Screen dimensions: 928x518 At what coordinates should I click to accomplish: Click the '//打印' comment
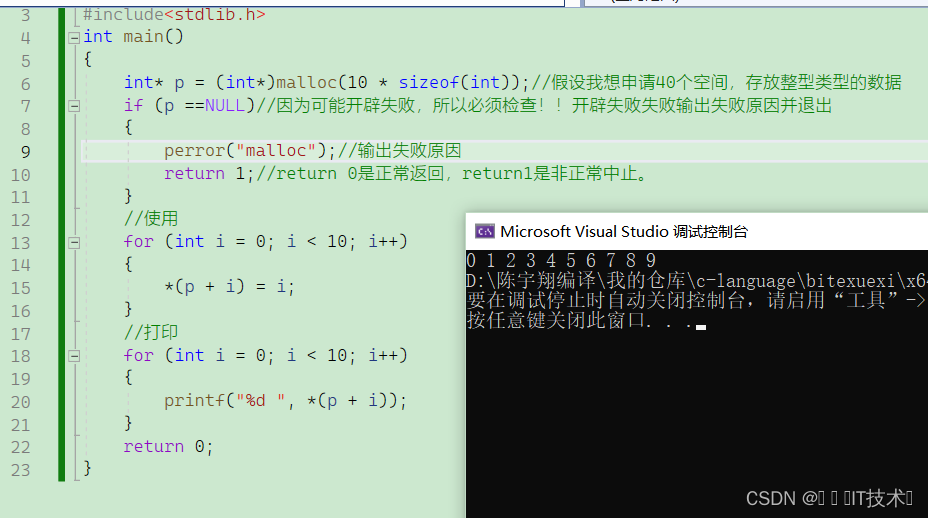[151, 332]
